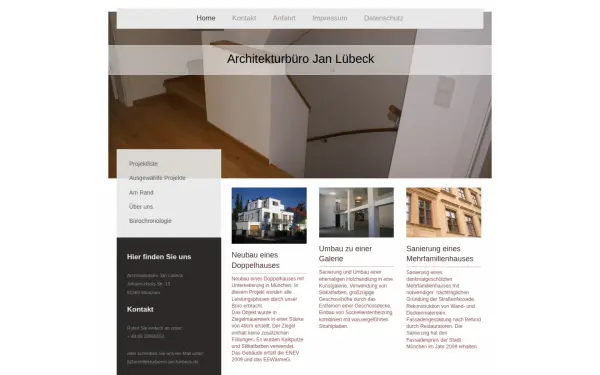Click the white Doppelhaus photo thumbnail
The height and width of the screenshot is (375, 600).
pyautogui.click(x=269, y=215)
